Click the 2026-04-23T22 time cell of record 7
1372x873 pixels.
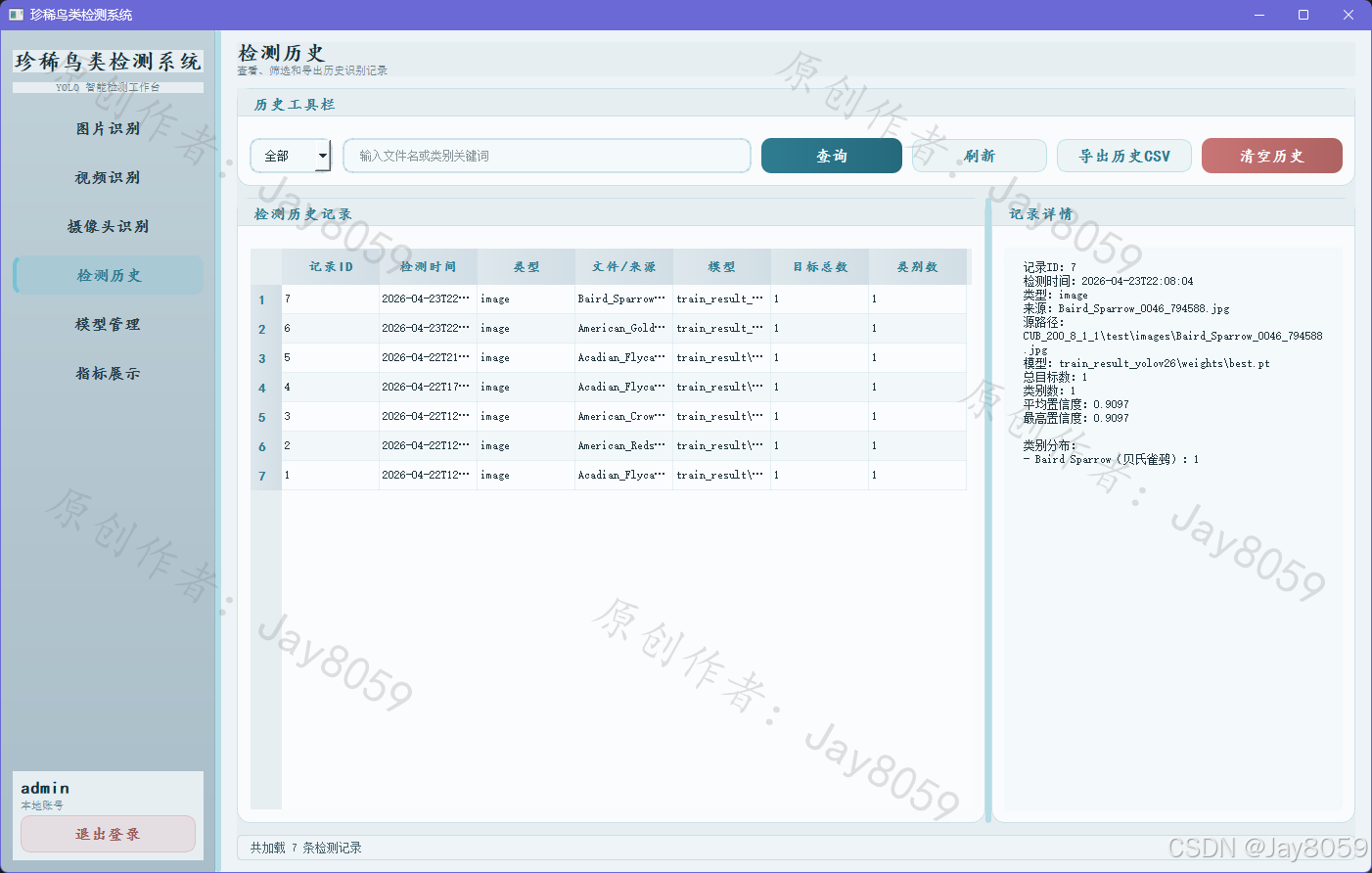(429, 299)
